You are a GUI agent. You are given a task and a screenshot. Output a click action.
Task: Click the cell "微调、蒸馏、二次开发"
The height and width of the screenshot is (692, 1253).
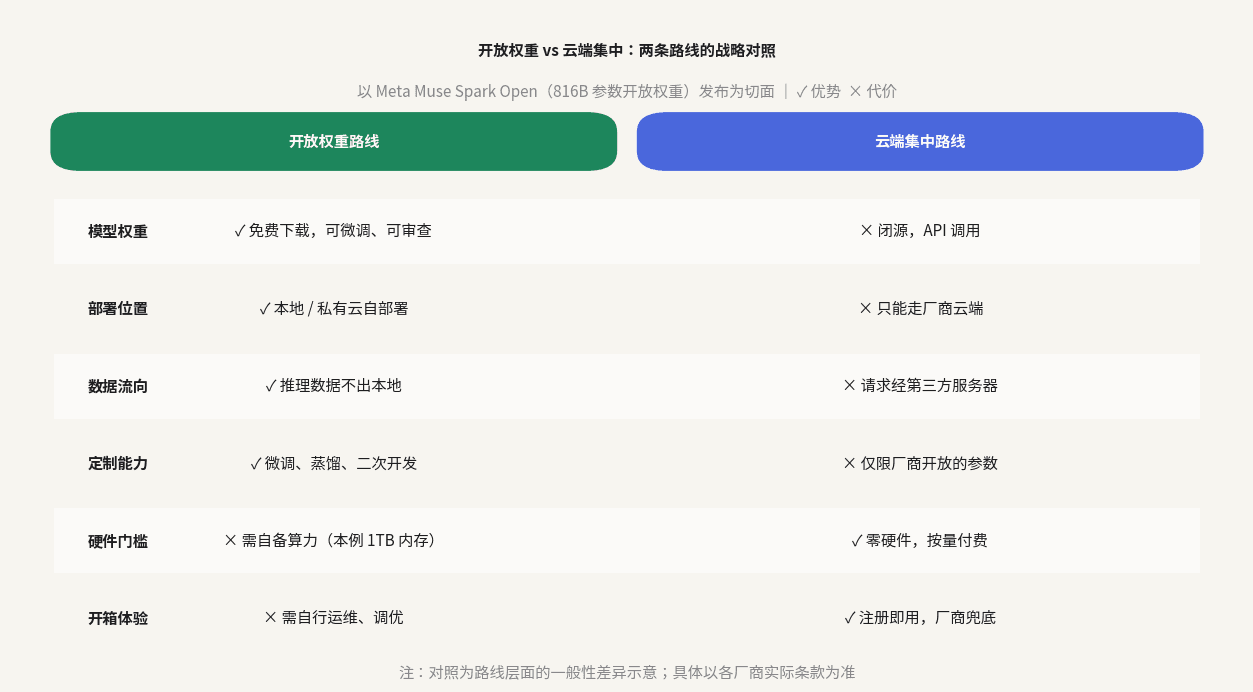click(333, 463)
